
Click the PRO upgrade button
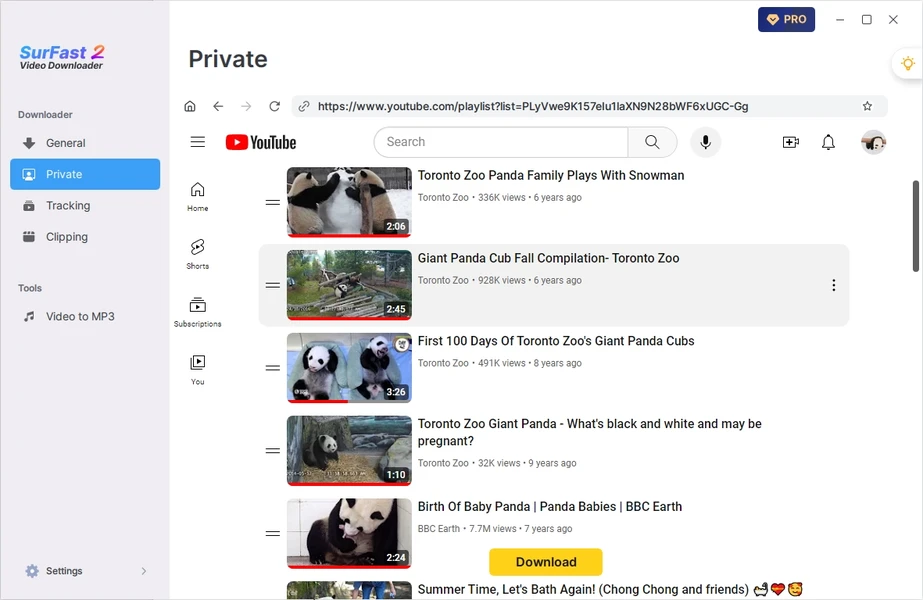[x=786, y=19]
